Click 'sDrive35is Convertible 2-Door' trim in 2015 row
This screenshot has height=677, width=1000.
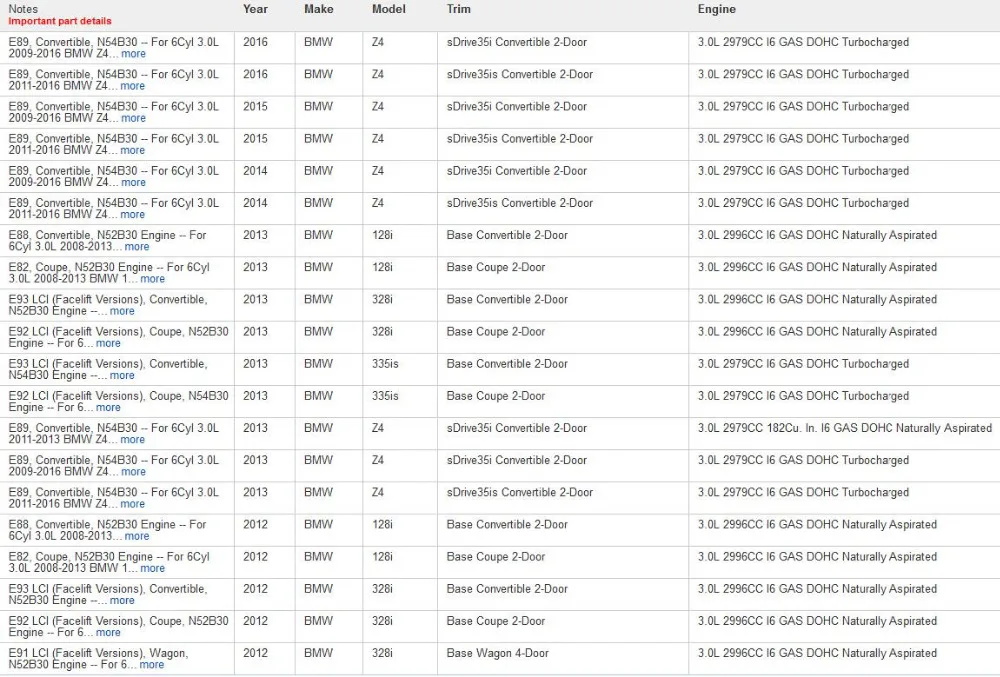pos(520,138)
